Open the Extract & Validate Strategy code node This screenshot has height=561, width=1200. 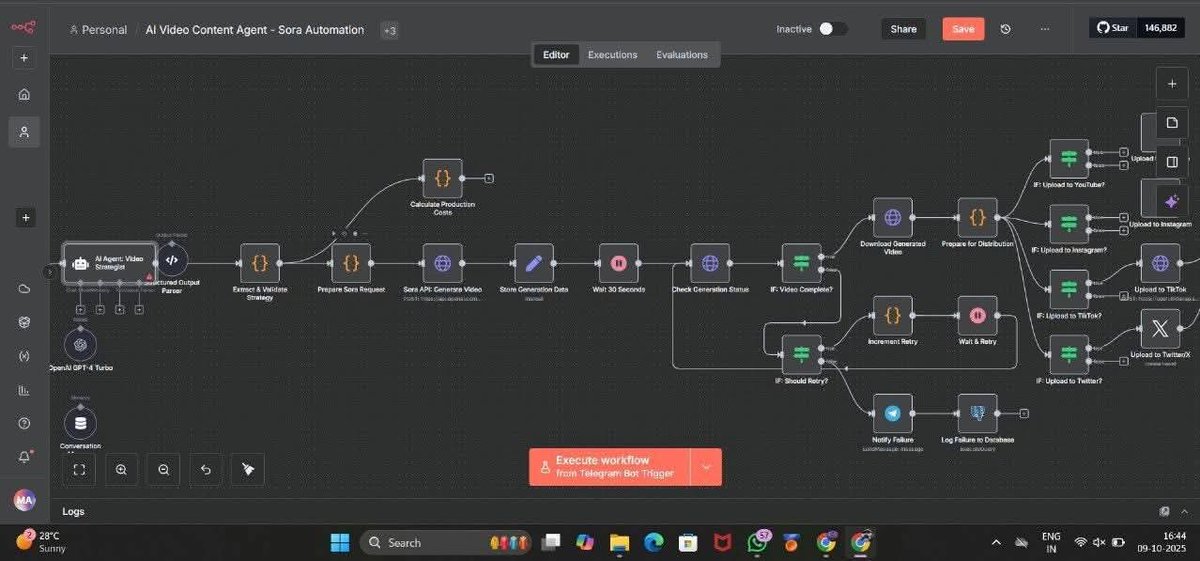click(x=260, y=263)
